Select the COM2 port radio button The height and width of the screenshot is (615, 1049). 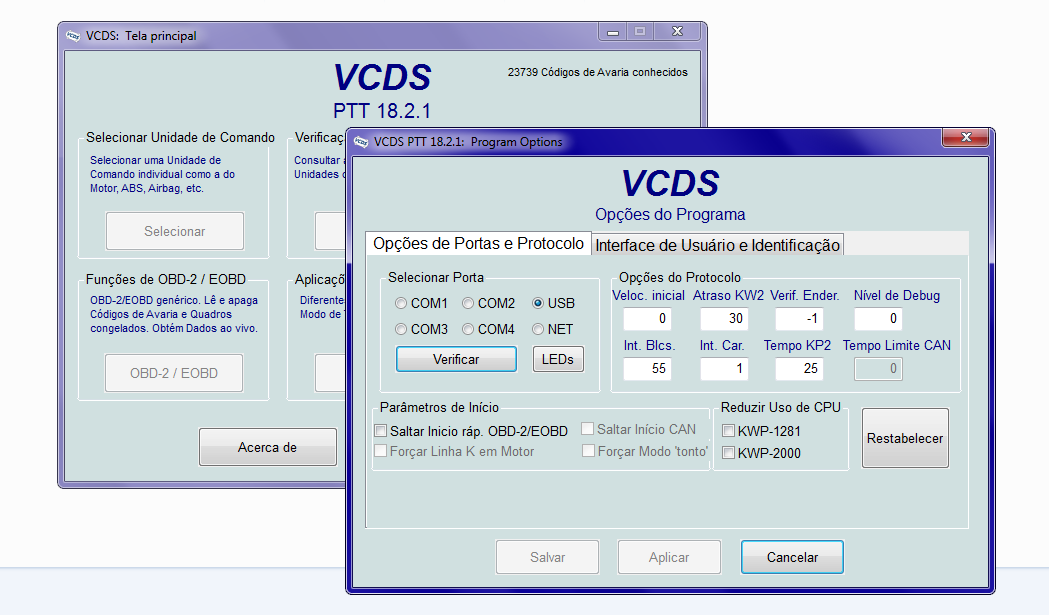point(468,303)
